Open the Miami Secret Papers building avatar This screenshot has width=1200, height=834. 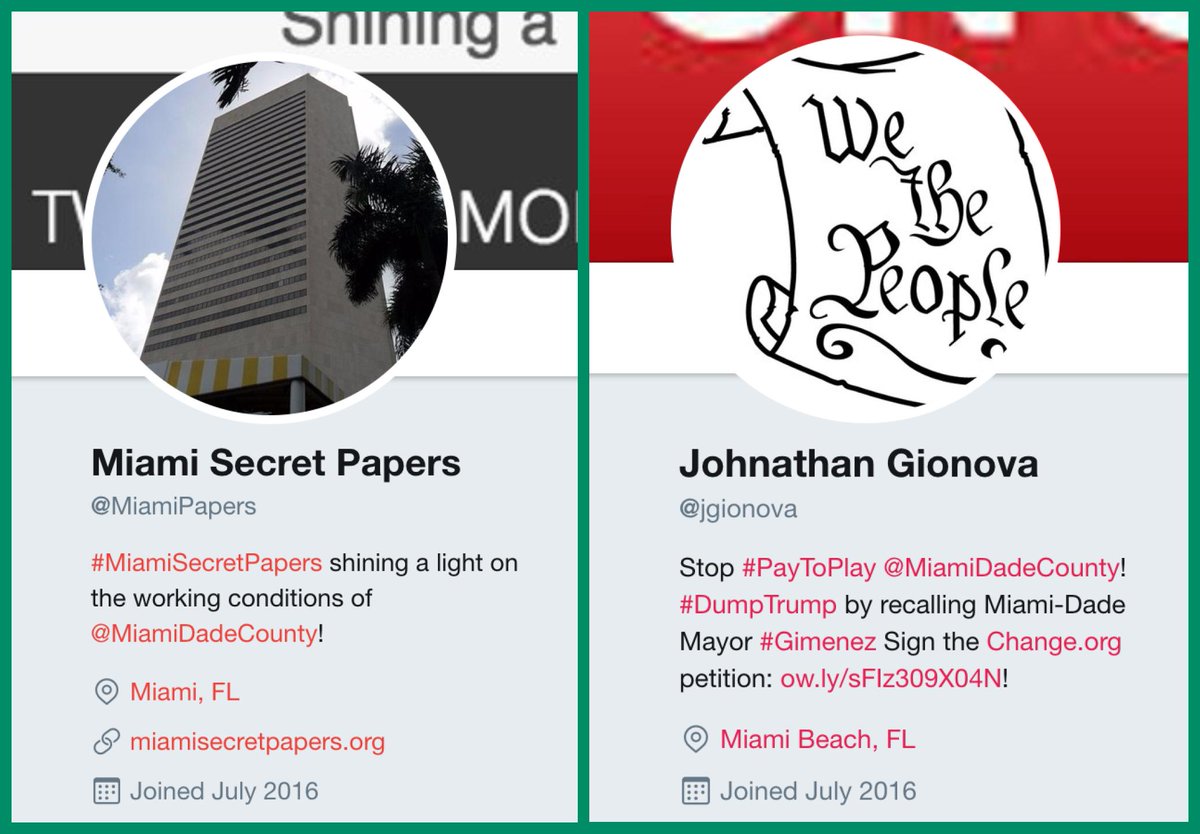(269, 236)
